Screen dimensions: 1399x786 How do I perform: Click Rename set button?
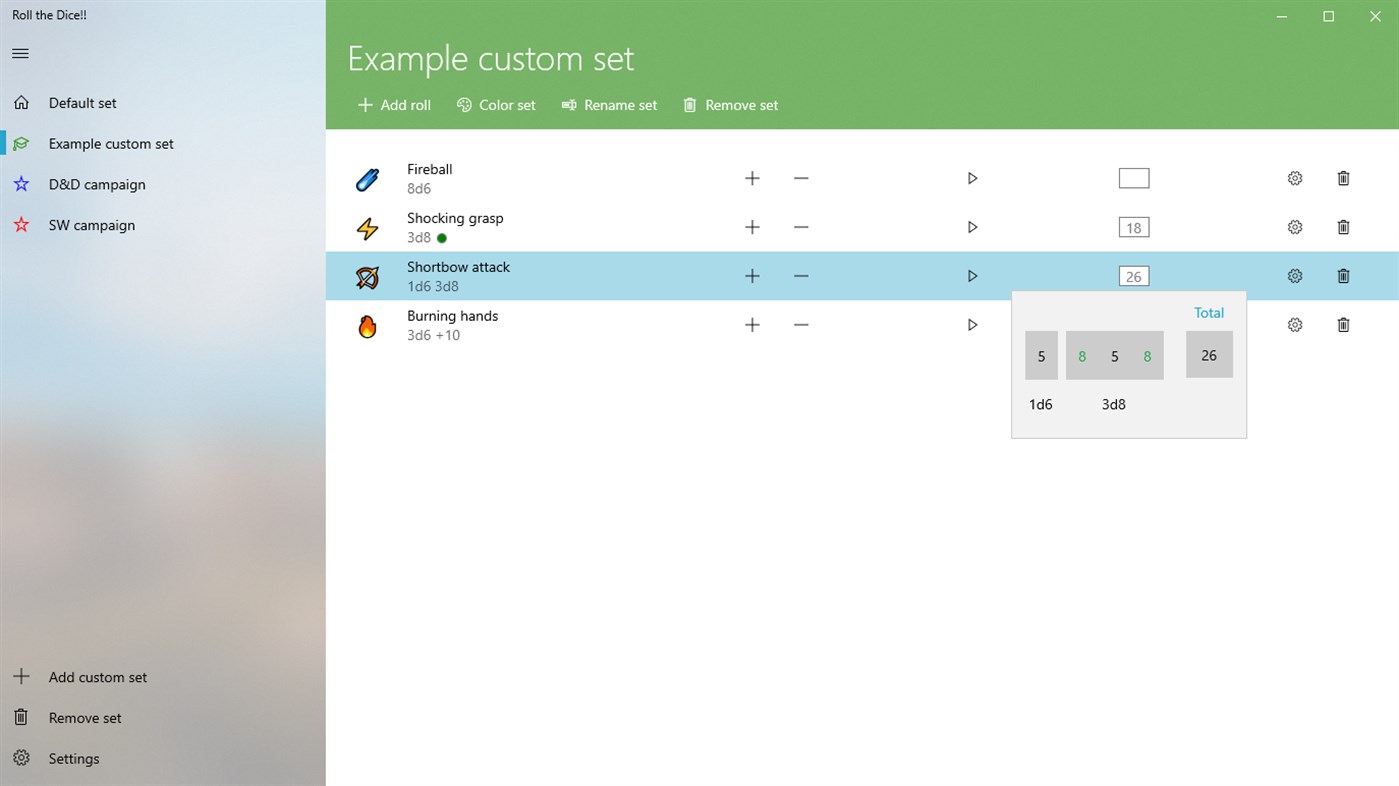(609, 105)
